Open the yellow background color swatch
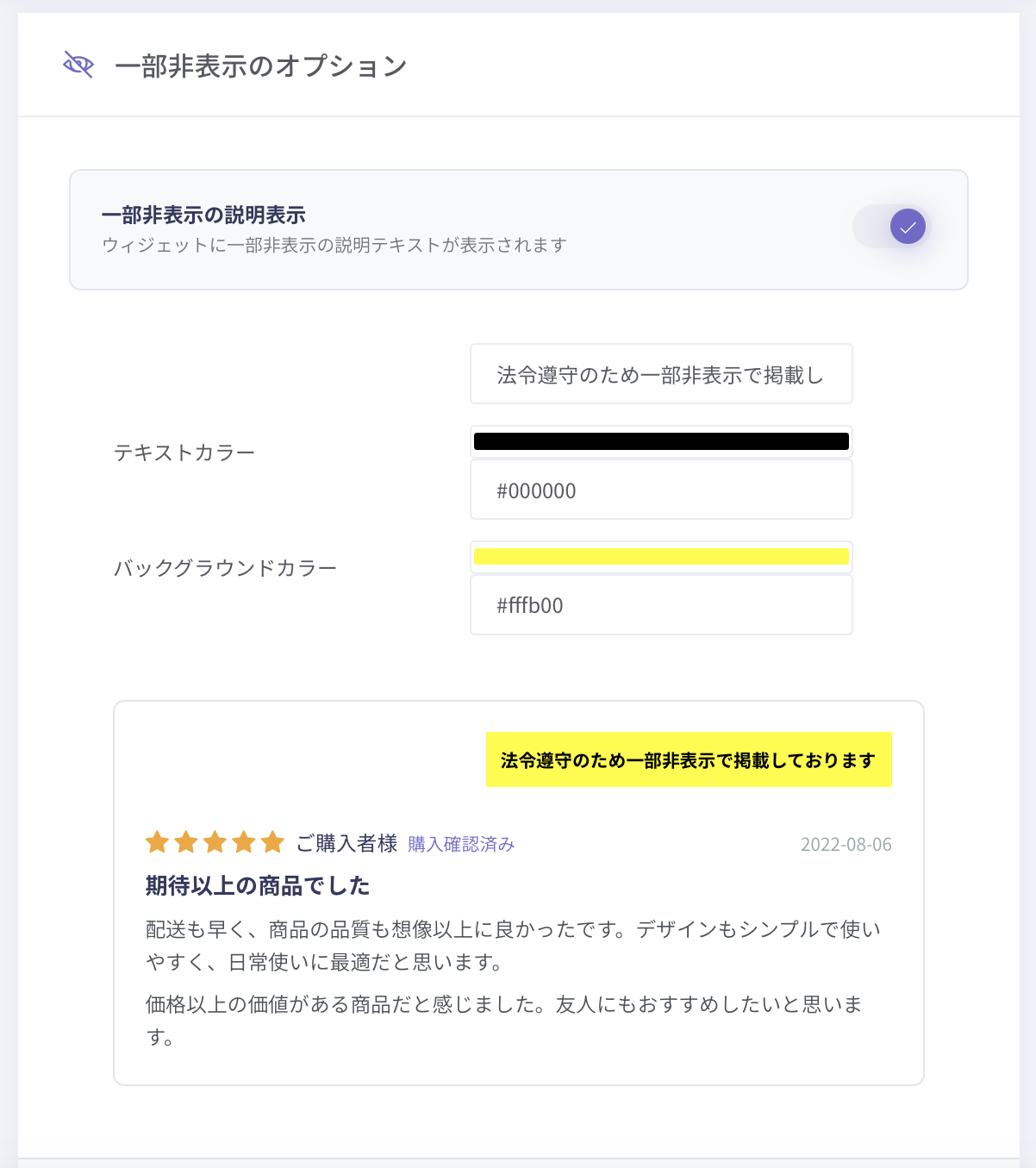The height and width of the screenshot is (1168, 1036). click(661, 557)
